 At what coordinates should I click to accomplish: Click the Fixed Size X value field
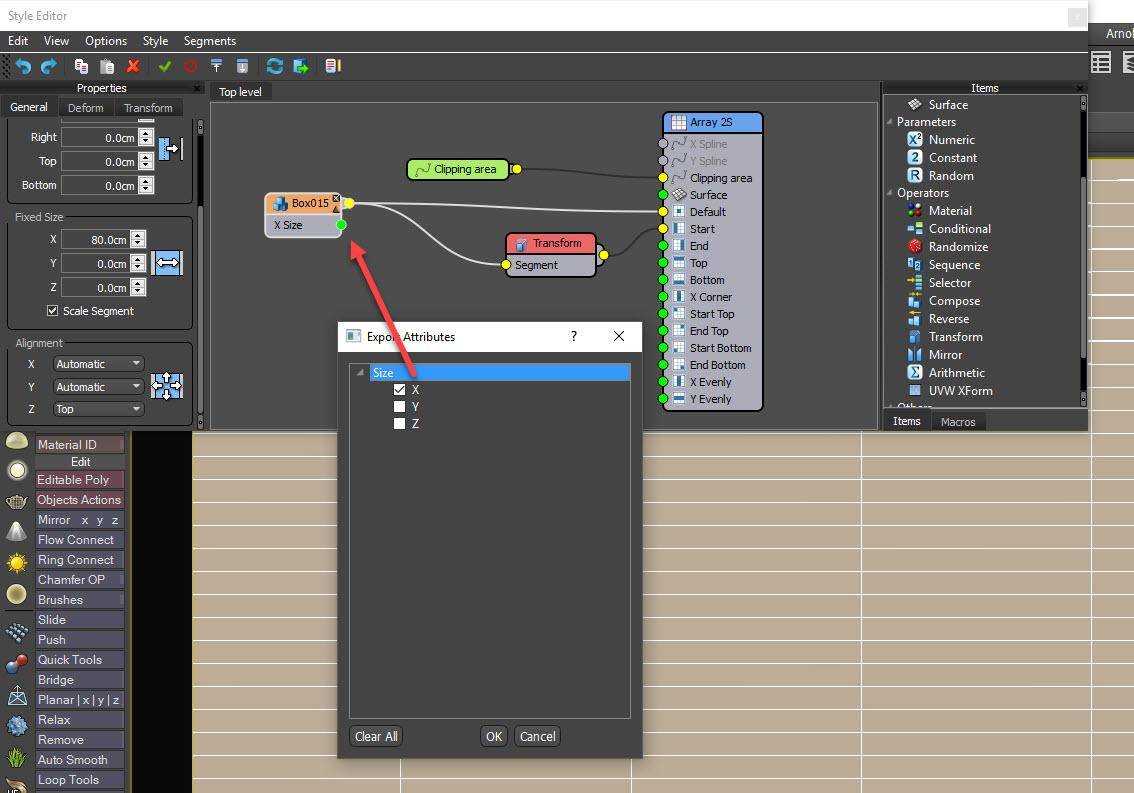(95, 240)
